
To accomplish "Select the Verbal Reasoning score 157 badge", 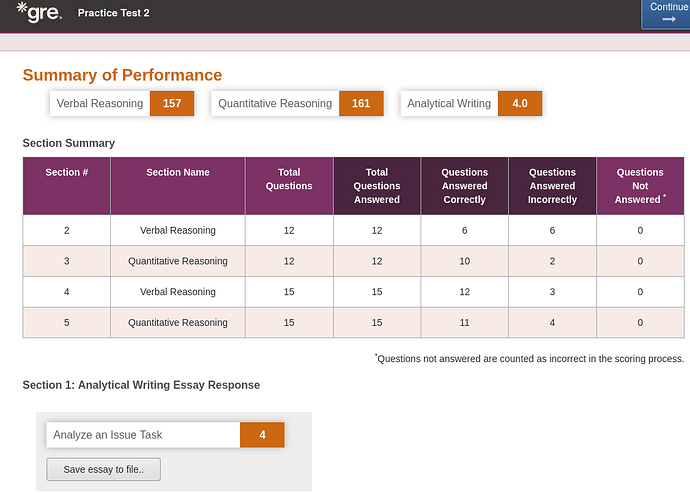I will click(x=171, y=104).
